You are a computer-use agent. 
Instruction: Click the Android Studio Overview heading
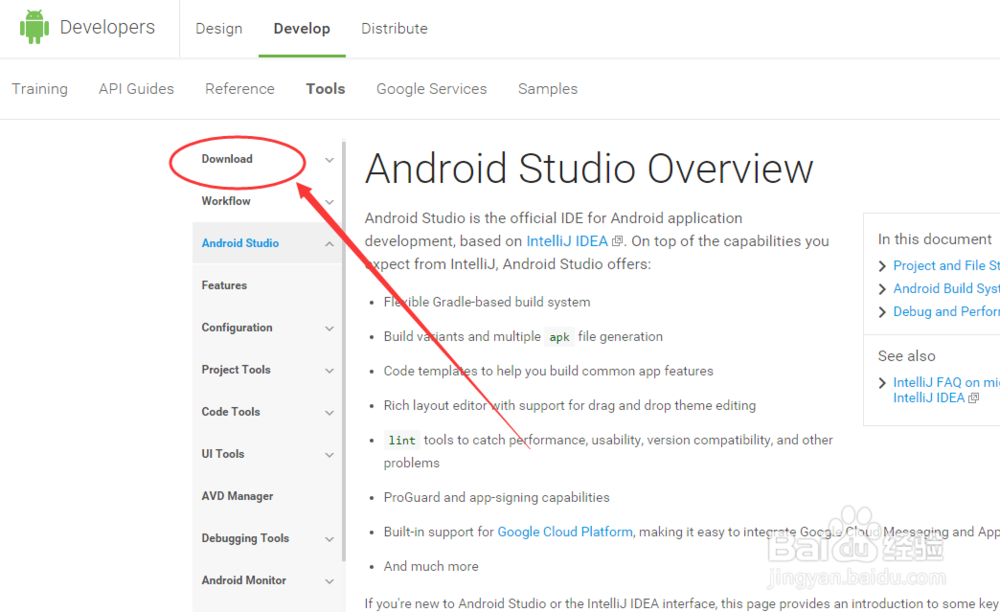pos(589,169)
